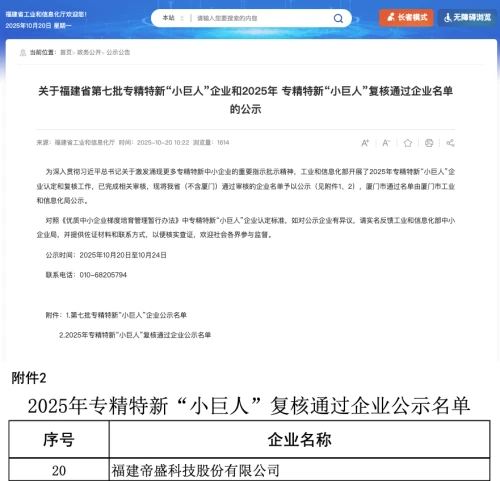Open 公示公告 breadcrumb link
This screenshot has height=481, width=500.
click(x=118, y=52)
